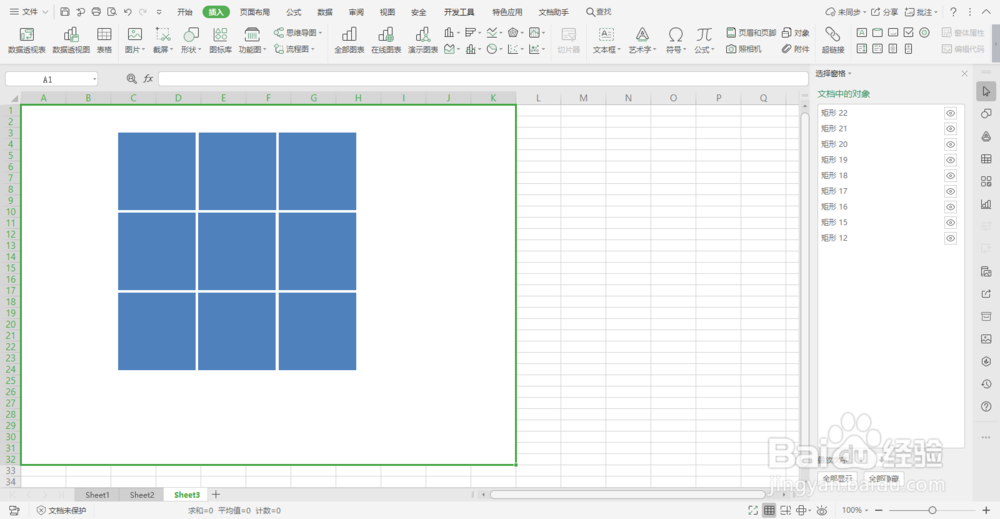The width and height of the screenshot is (1000, 519).
Task: Click the fx insert function icon
Action: click(x=148, y=78)
